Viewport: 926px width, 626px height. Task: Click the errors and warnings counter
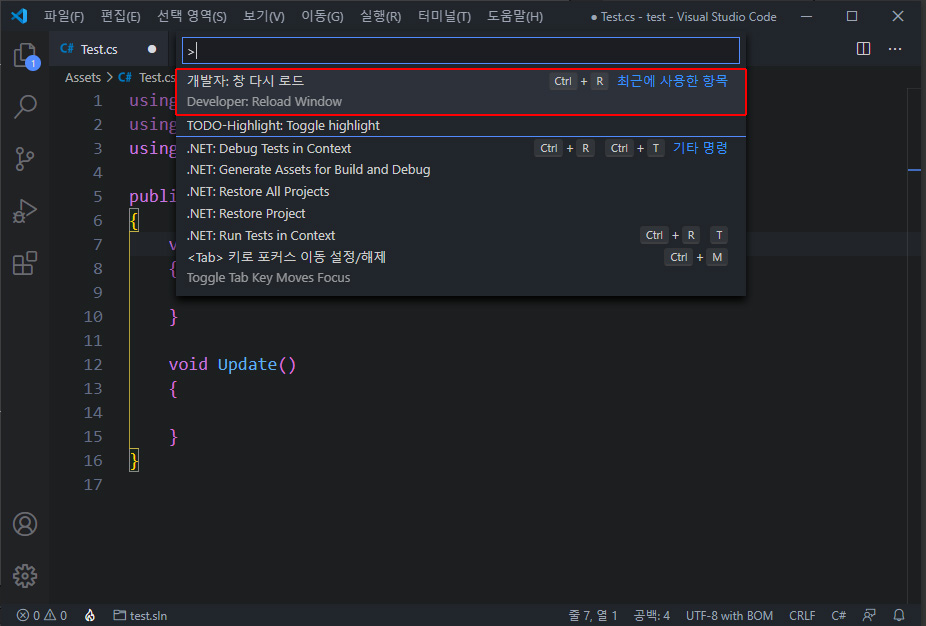coord(41,615)
